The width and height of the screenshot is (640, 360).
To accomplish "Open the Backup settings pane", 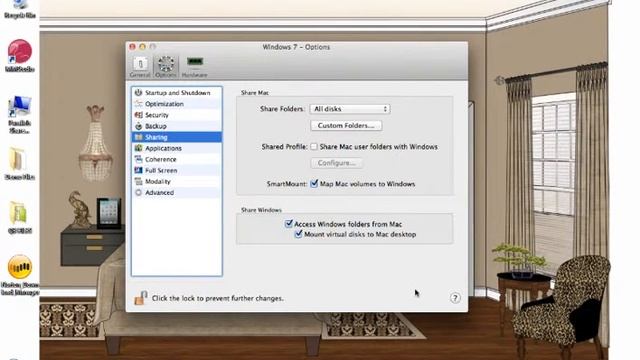I will pos(177,126).
